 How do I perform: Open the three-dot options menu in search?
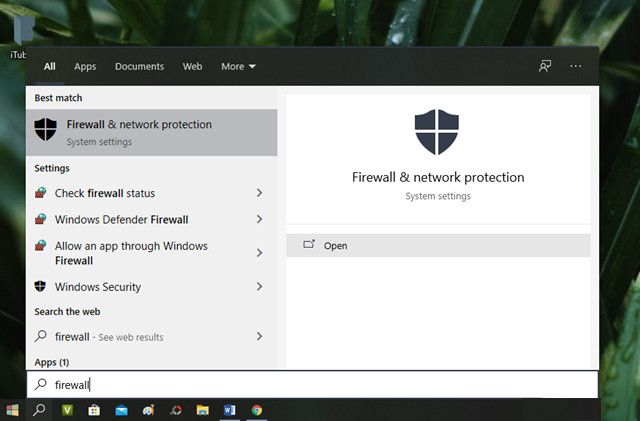[x=576, y=66]
